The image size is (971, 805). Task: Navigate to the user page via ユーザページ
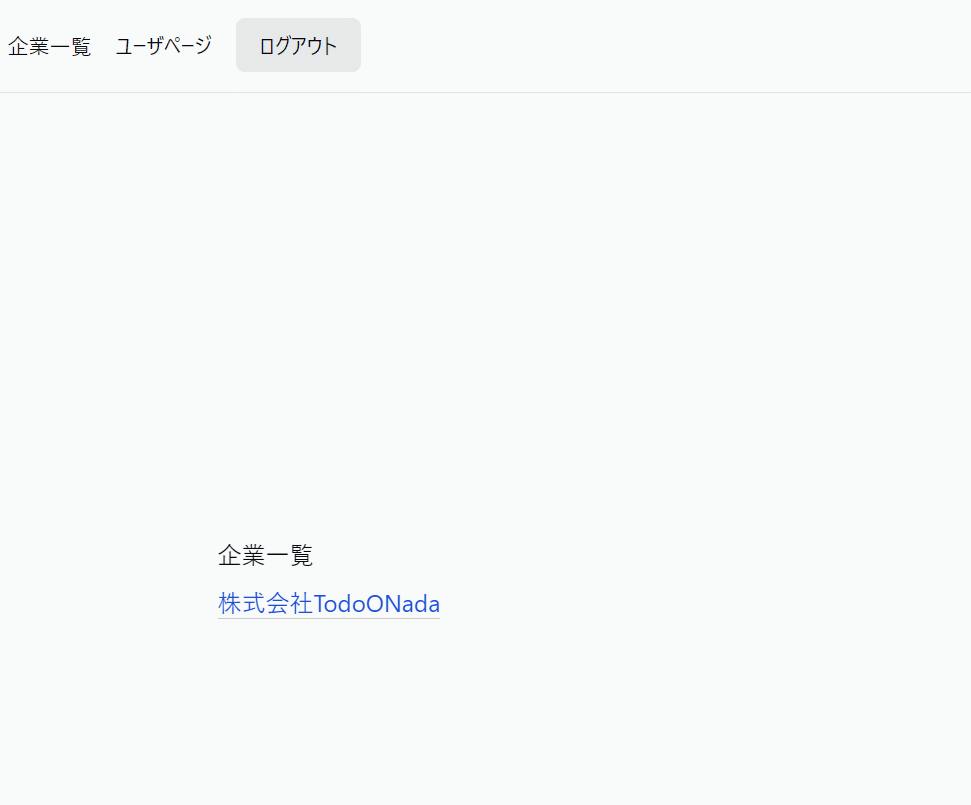pos(164,46)
